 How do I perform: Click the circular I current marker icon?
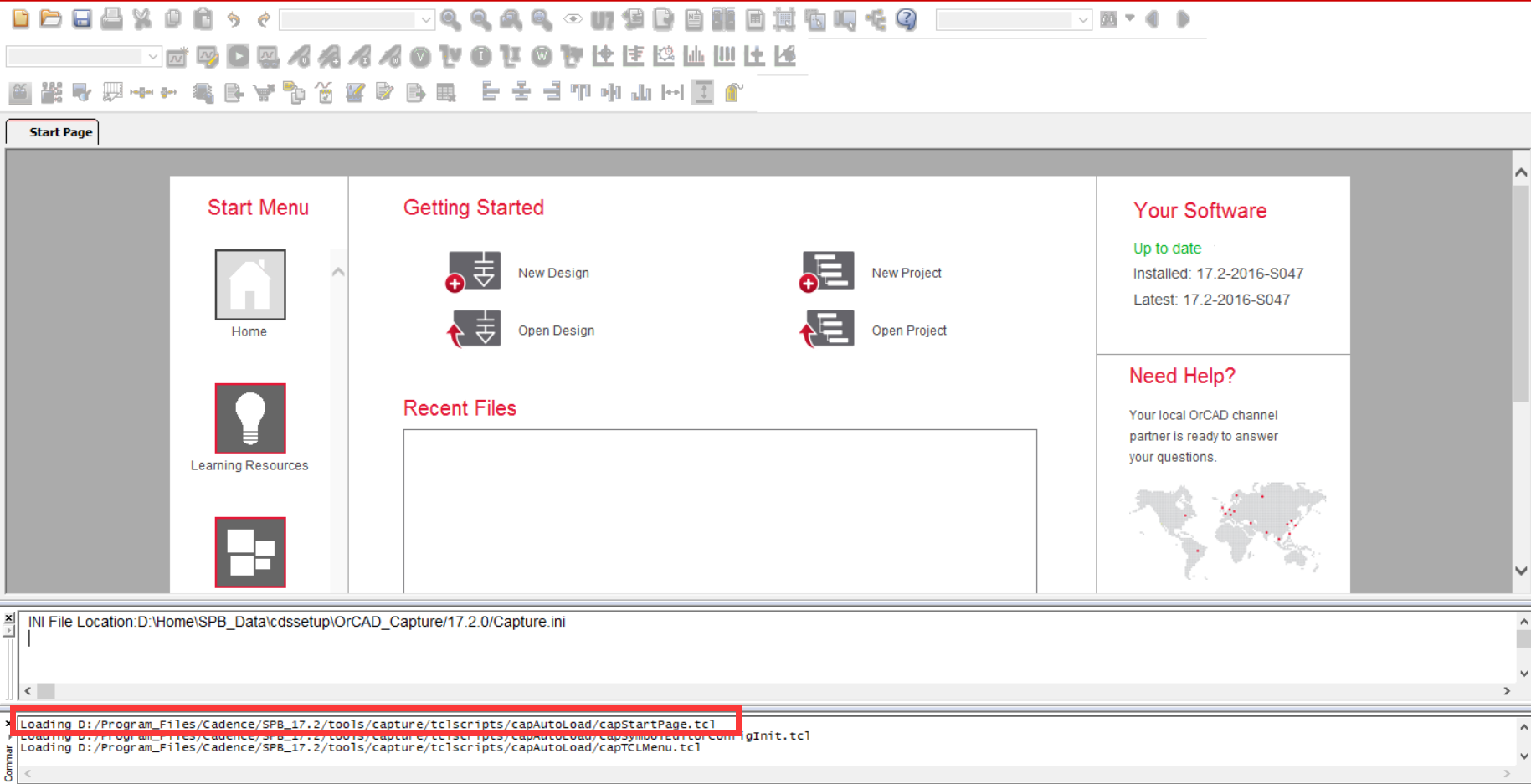tap(481, 56)
